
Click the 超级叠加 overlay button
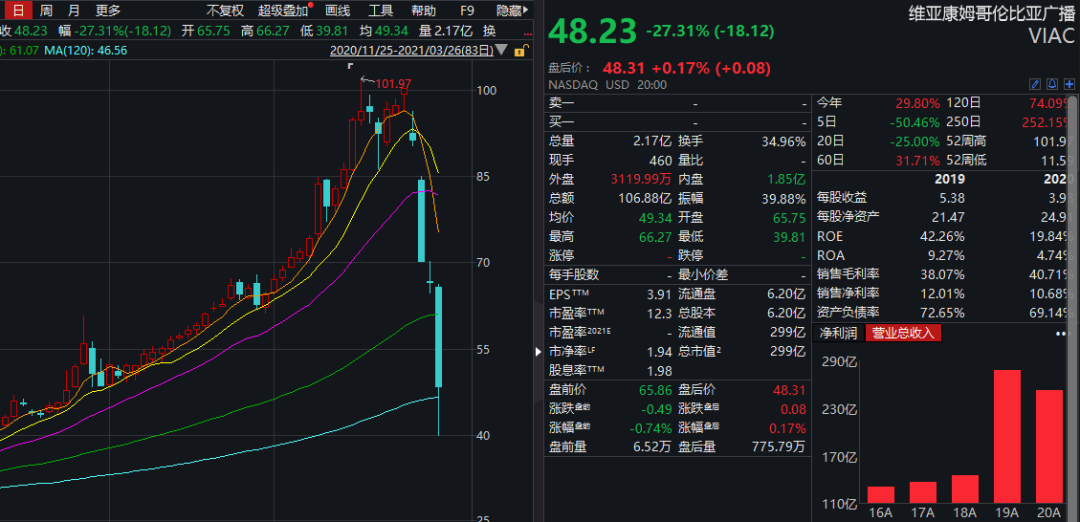point(284,11)
